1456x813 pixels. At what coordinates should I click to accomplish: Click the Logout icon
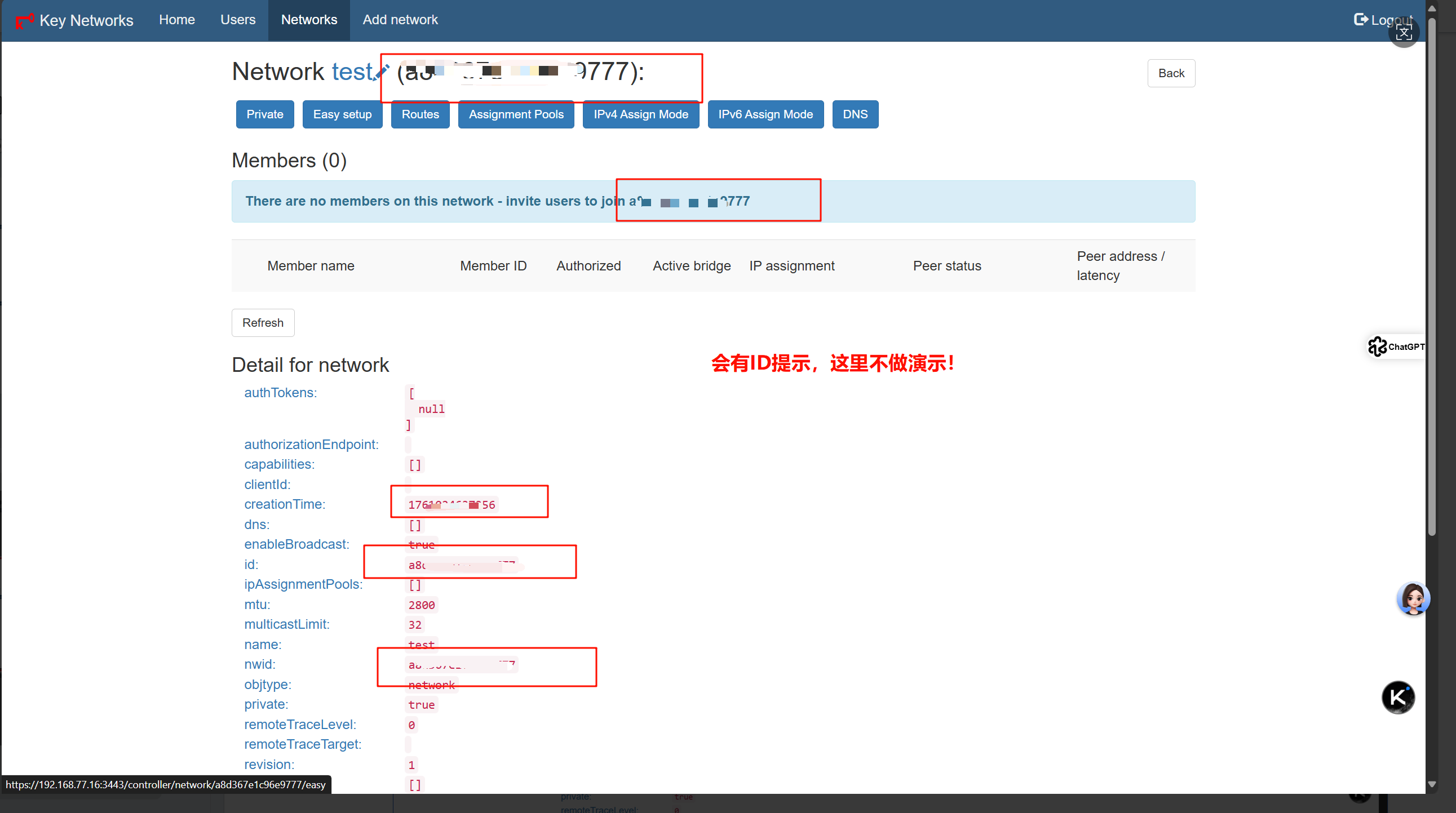pos(1361,20)
